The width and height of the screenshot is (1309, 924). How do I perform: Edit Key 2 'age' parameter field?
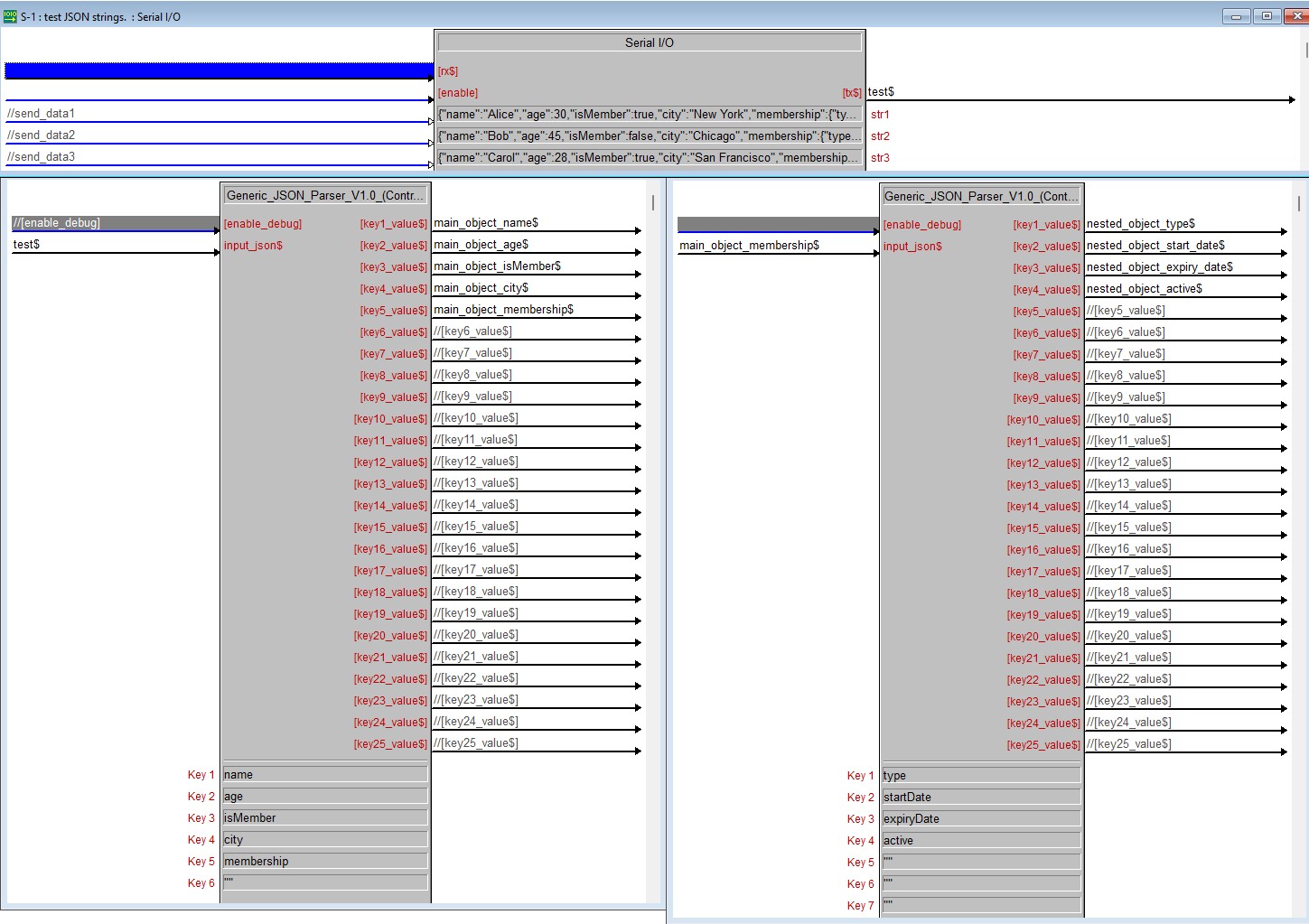pos(325,797)
